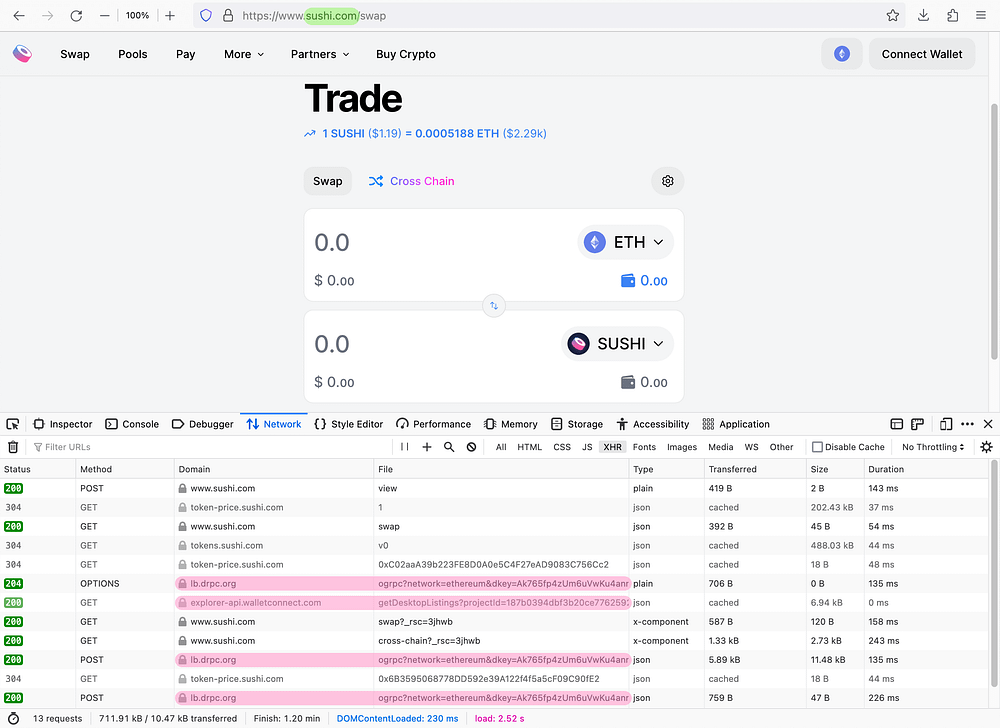Click the blue wallet balance icon for ETH
This screenshot has height=728, width=1000.
[628, 280]
